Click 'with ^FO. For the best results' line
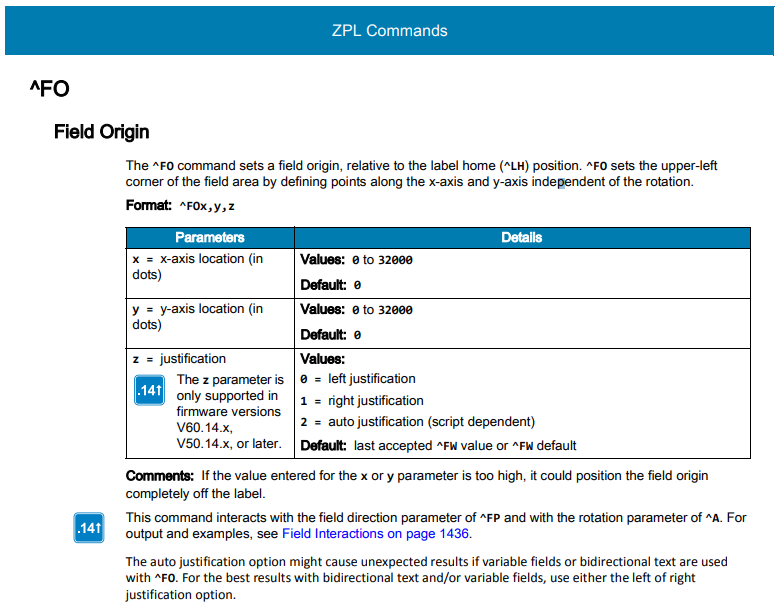The height and width of the screenshot is (614, 783). click(x=410, y=578)
